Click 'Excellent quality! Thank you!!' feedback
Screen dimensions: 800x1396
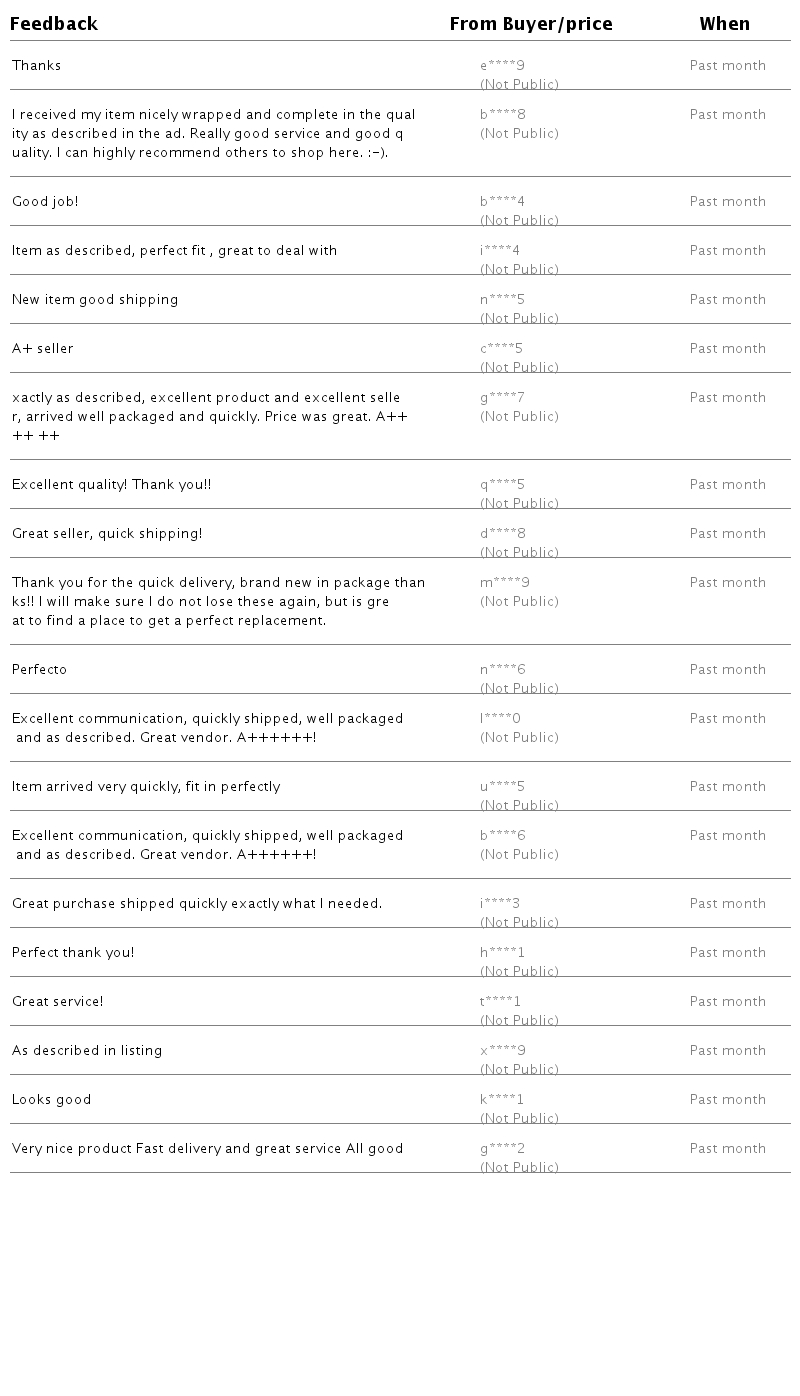pos(112,485)
